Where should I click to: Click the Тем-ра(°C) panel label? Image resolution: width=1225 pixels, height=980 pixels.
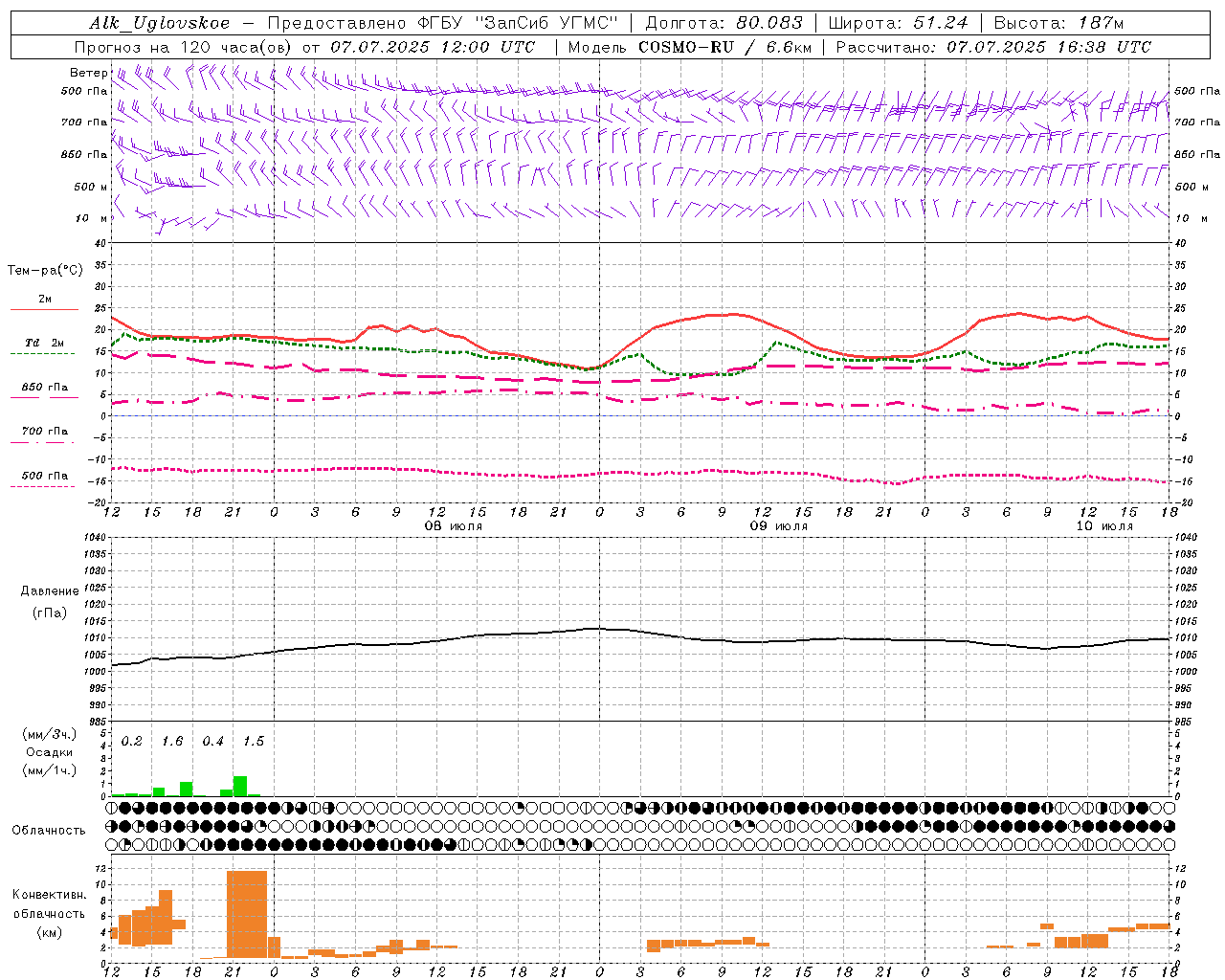click(45, 271)
